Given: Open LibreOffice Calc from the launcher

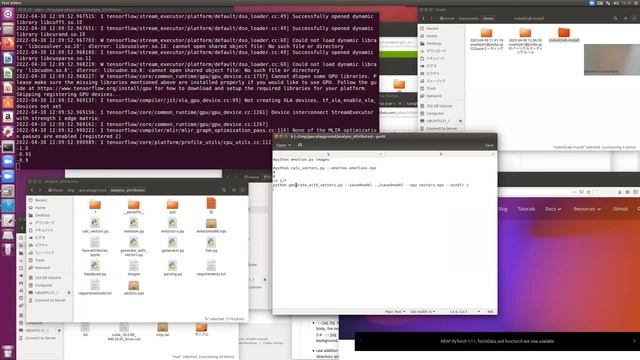Looking at the screenshot, I should (x=8, y=73).
